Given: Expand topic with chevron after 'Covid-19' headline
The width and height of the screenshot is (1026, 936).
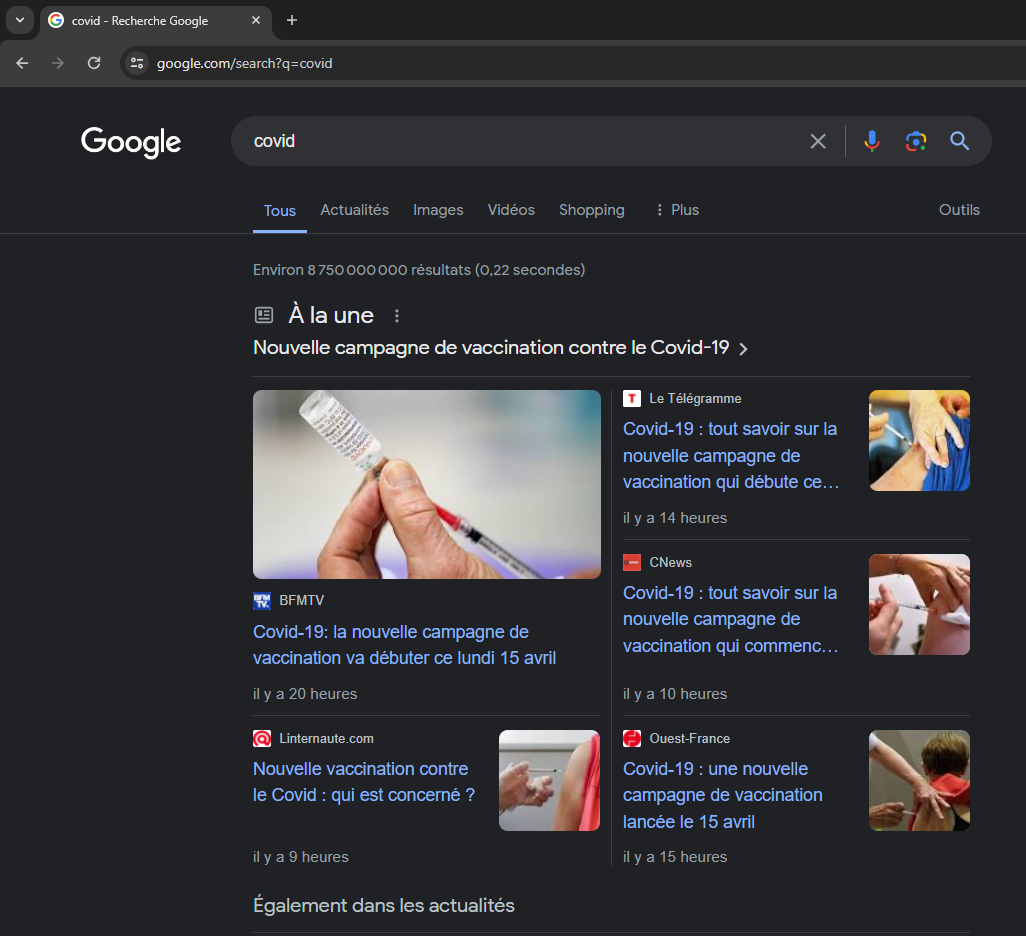Looking at the screenshot, I should point(743,349).
